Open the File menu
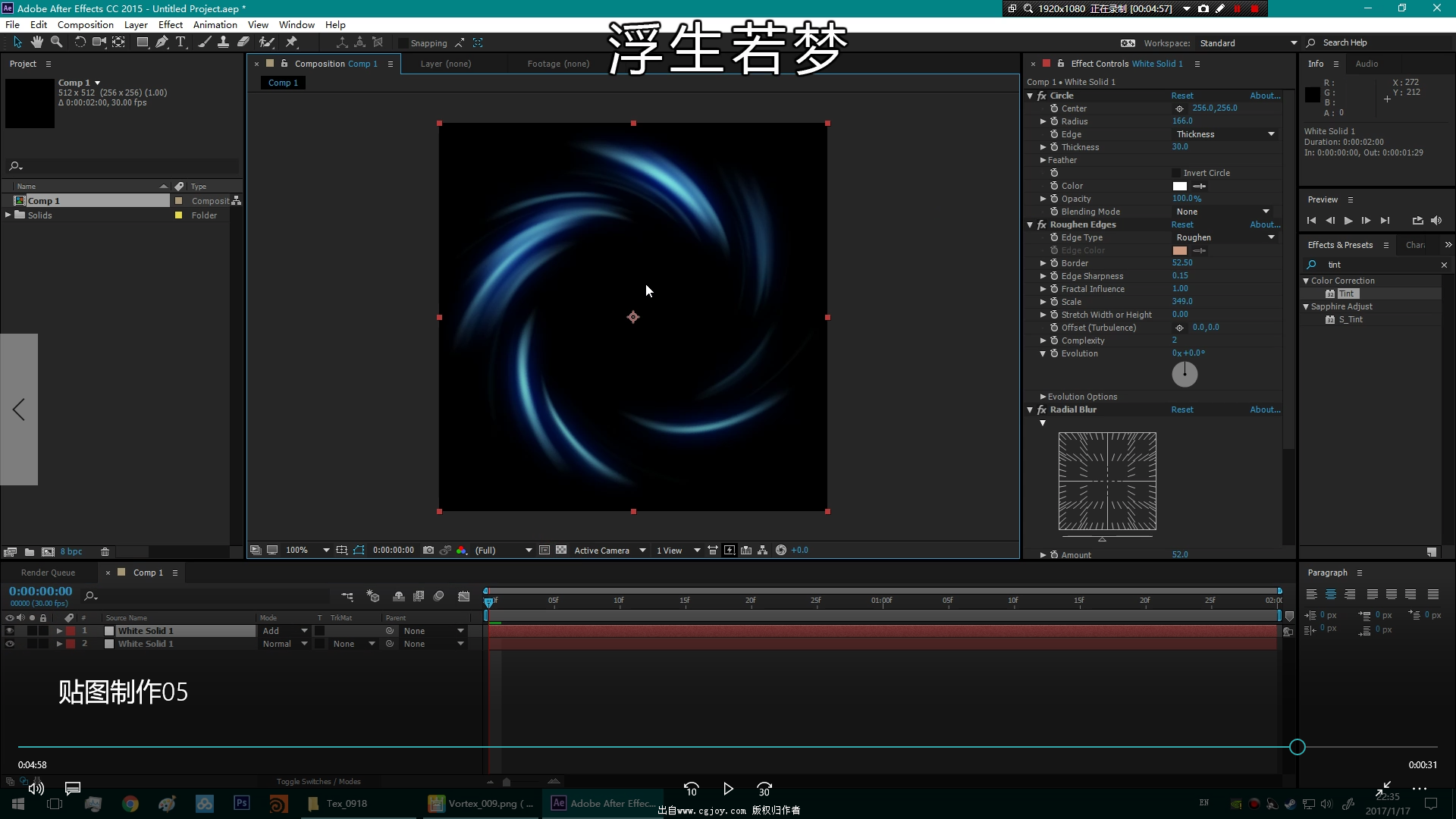The image size is (1456, 819). click(12, 25)
